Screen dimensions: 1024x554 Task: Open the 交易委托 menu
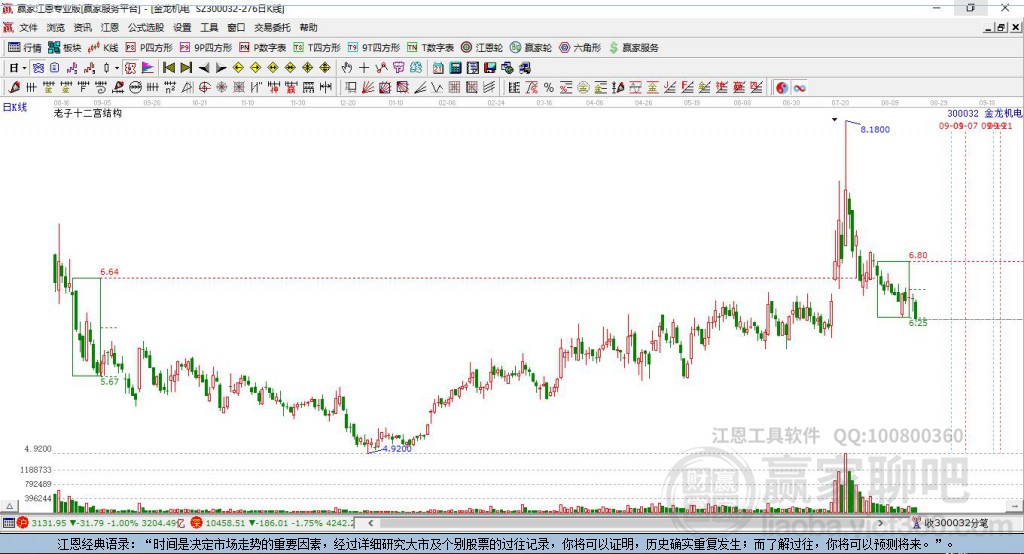click(272, 27)
